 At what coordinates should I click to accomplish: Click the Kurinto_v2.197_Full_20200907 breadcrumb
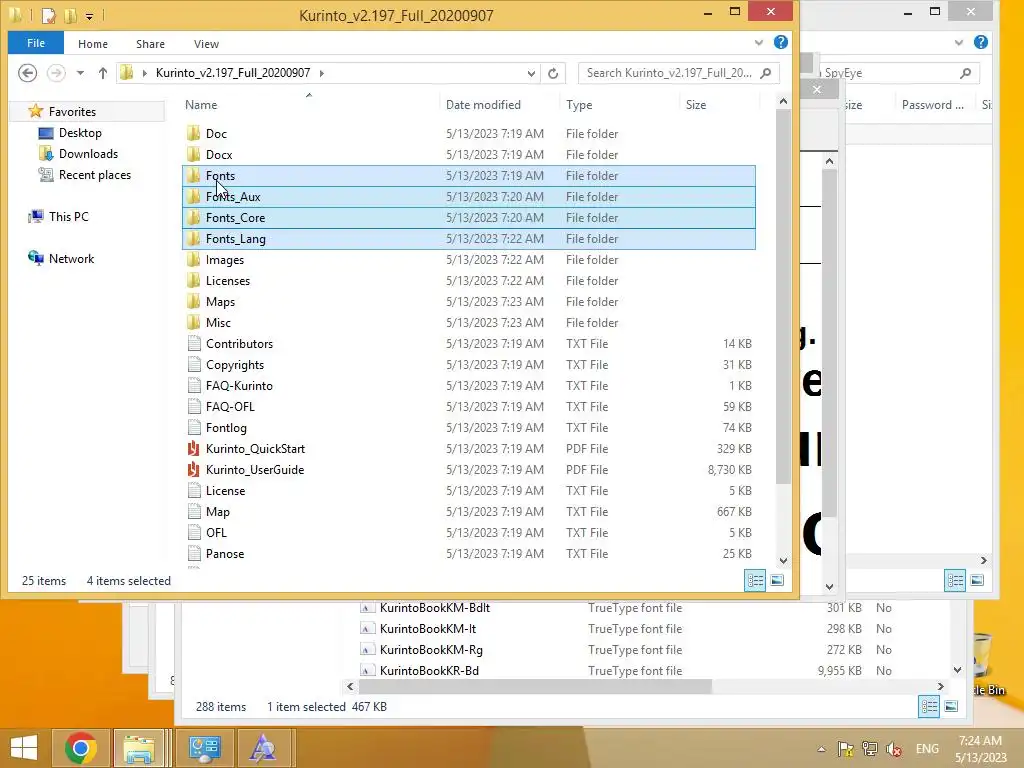pos(232,72)
